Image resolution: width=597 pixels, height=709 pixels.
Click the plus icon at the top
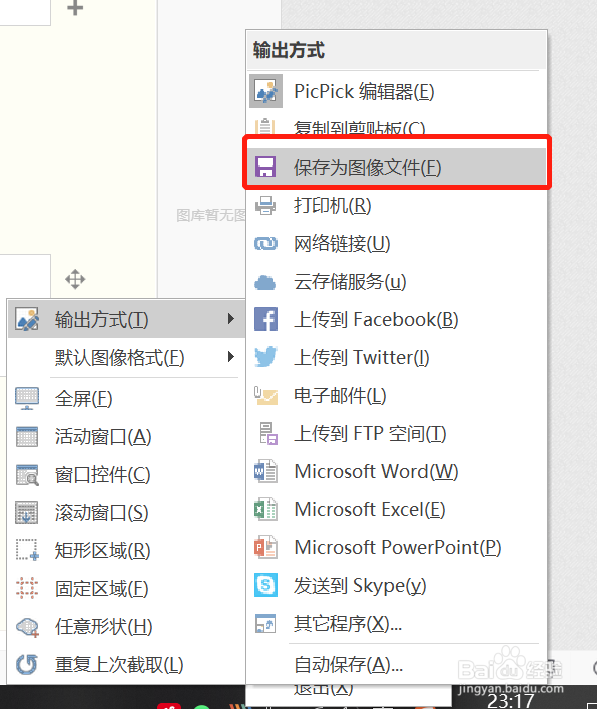pos(75,7)
